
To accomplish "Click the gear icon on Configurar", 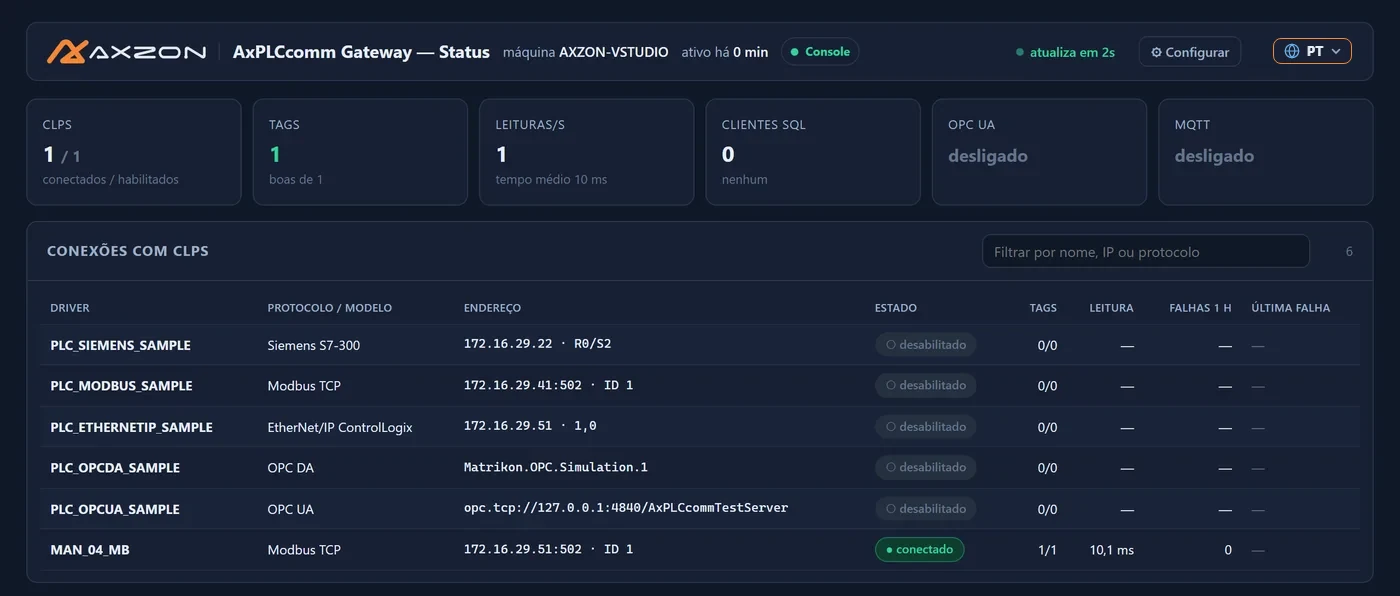I will click(1157, 52).
